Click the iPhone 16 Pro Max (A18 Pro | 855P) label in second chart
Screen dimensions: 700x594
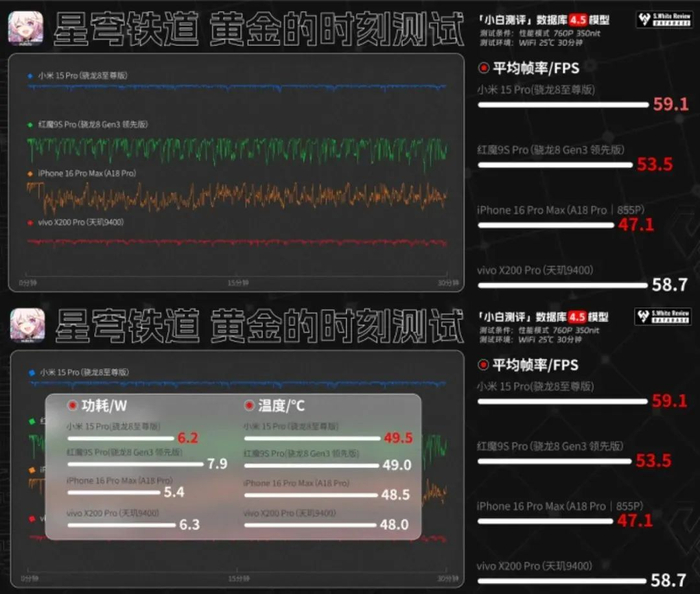click(x=560, y=506)
